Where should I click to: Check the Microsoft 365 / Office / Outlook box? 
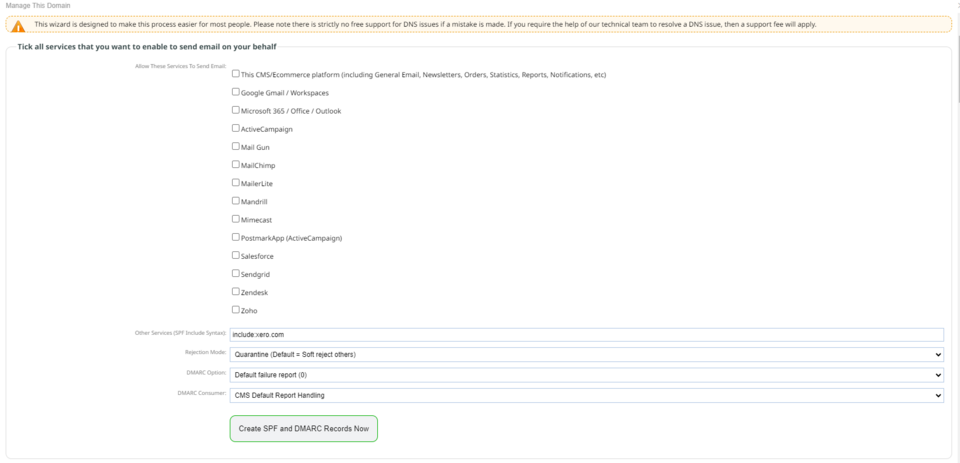coord(236,110)
